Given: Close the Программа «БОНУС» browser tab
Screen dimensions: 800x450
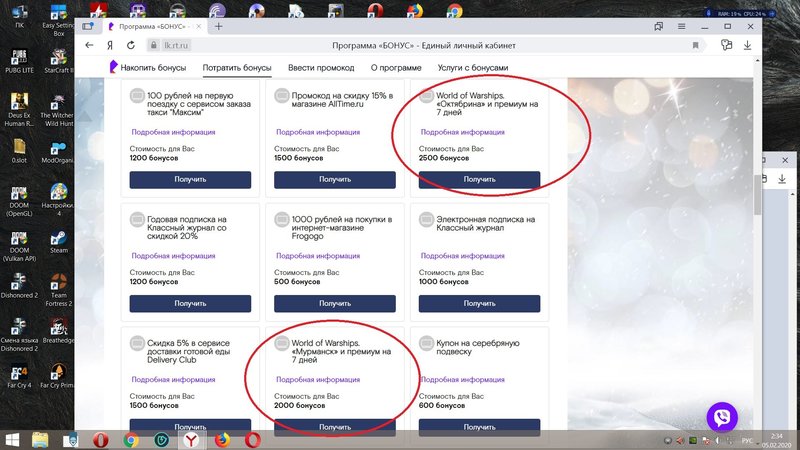Looking at the screenshot, I should 198,27.
